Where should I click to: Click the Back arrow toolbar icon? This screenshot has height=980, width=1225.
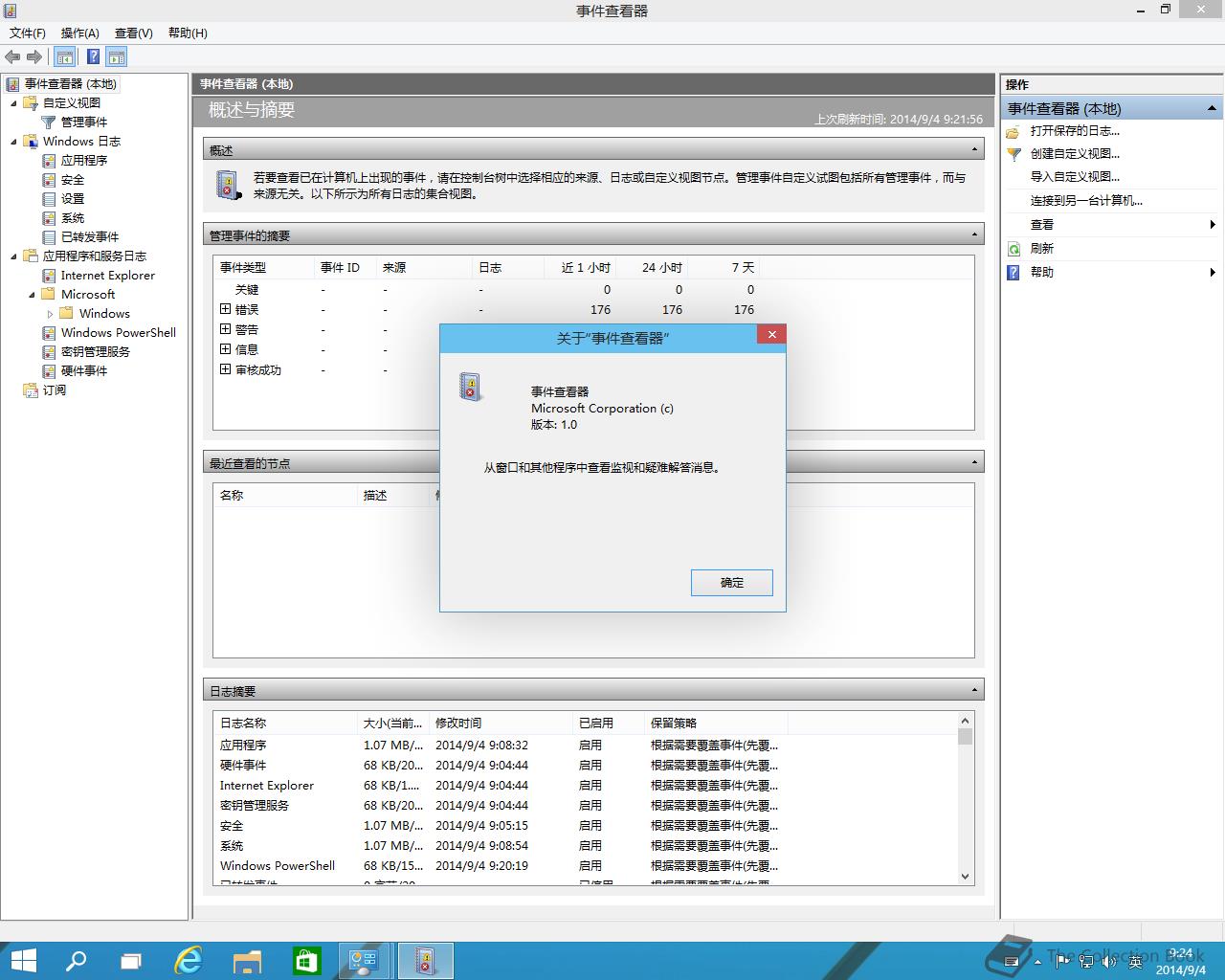coord(12,56)
